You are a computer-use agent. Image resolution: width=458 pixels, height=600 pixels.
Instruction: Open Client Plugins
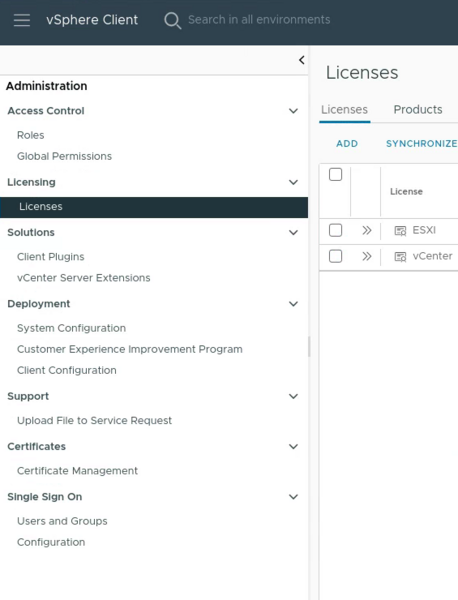pyautogui.click(x=51, y=257)
